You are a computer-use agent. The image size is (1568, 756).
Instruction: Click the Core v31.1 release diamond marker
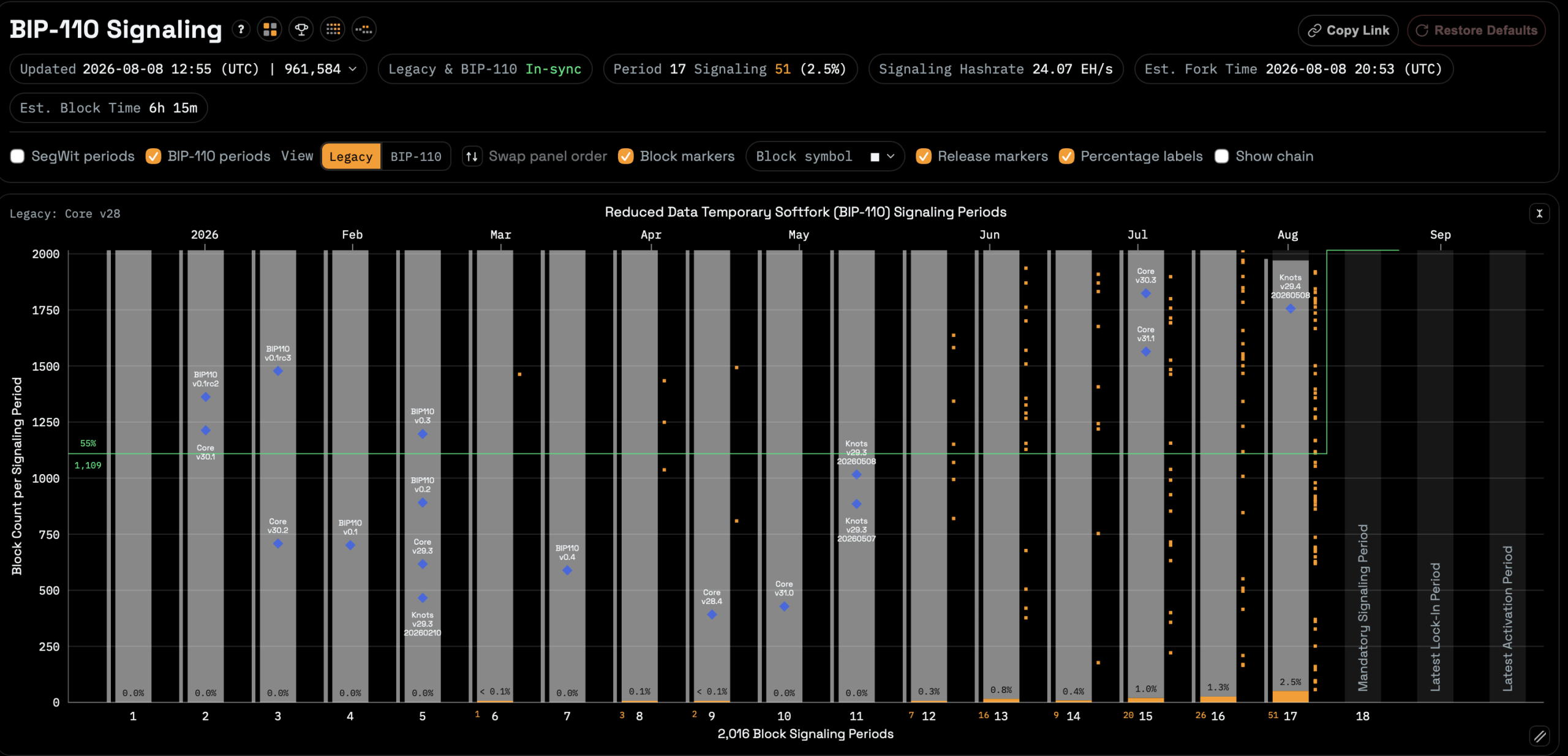coord(1146,352)
